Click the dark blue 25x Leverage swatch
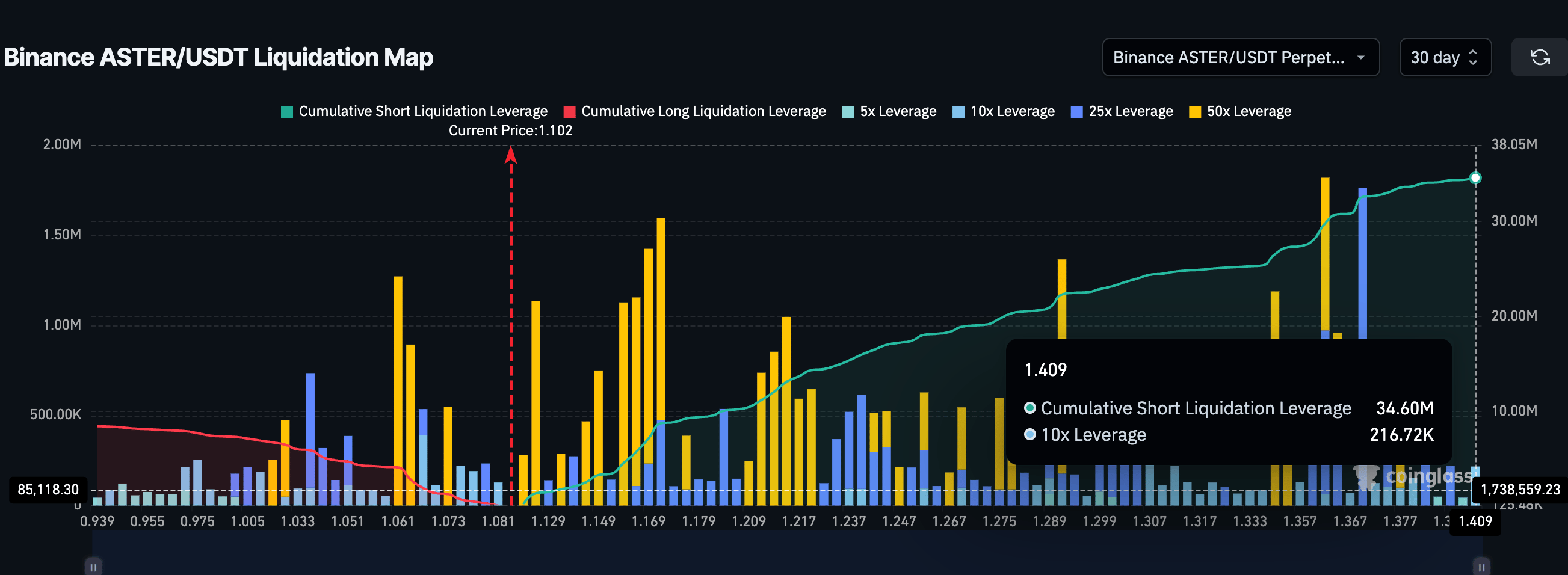1568x575 pixels. [x=1076, y=111]
